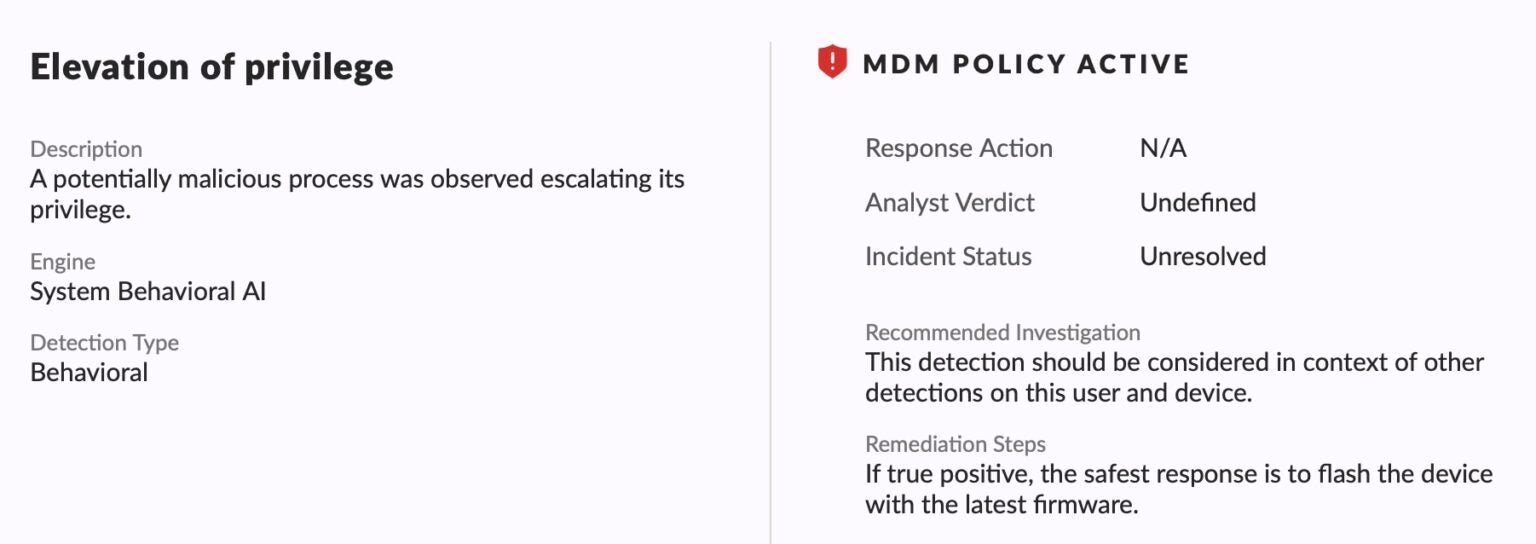This screenshot has width=1536, height=544.
Task: Click the Response Action label
Action: coord(958,149)
